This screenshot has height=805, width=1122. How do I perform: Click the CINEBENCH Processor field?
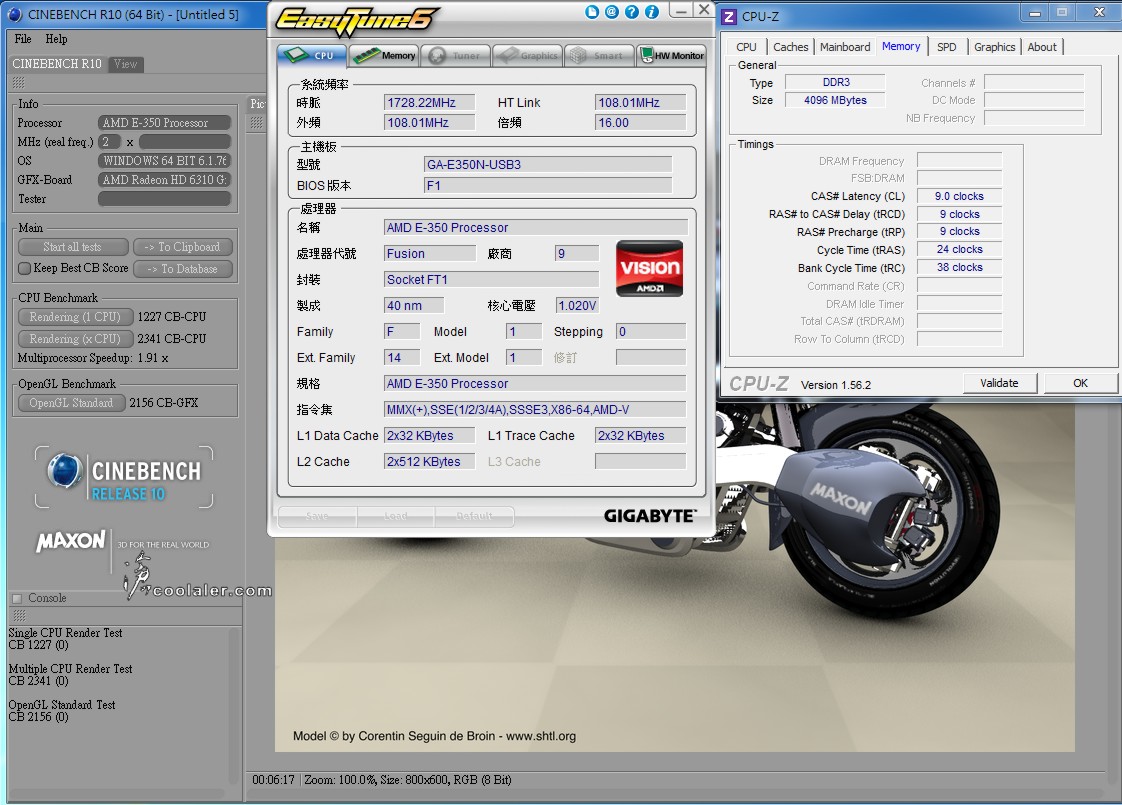pyautogui.click(x=165, y=123)
